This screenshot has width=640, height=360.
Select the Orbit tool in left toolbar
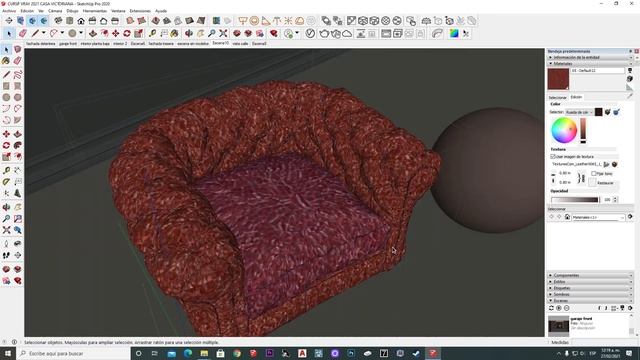tap(6, 207)
